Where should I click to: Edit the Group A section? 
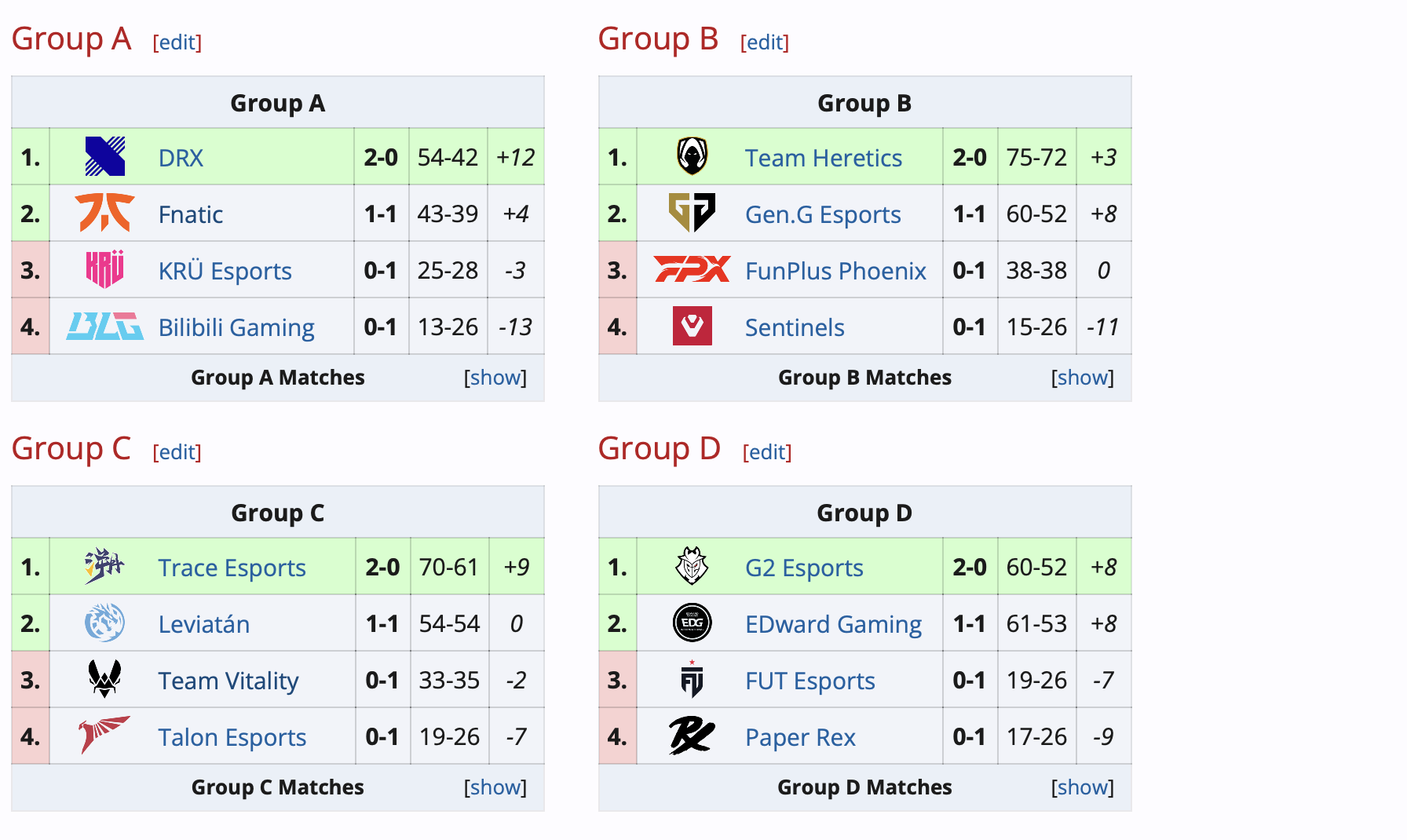(177, 42)
